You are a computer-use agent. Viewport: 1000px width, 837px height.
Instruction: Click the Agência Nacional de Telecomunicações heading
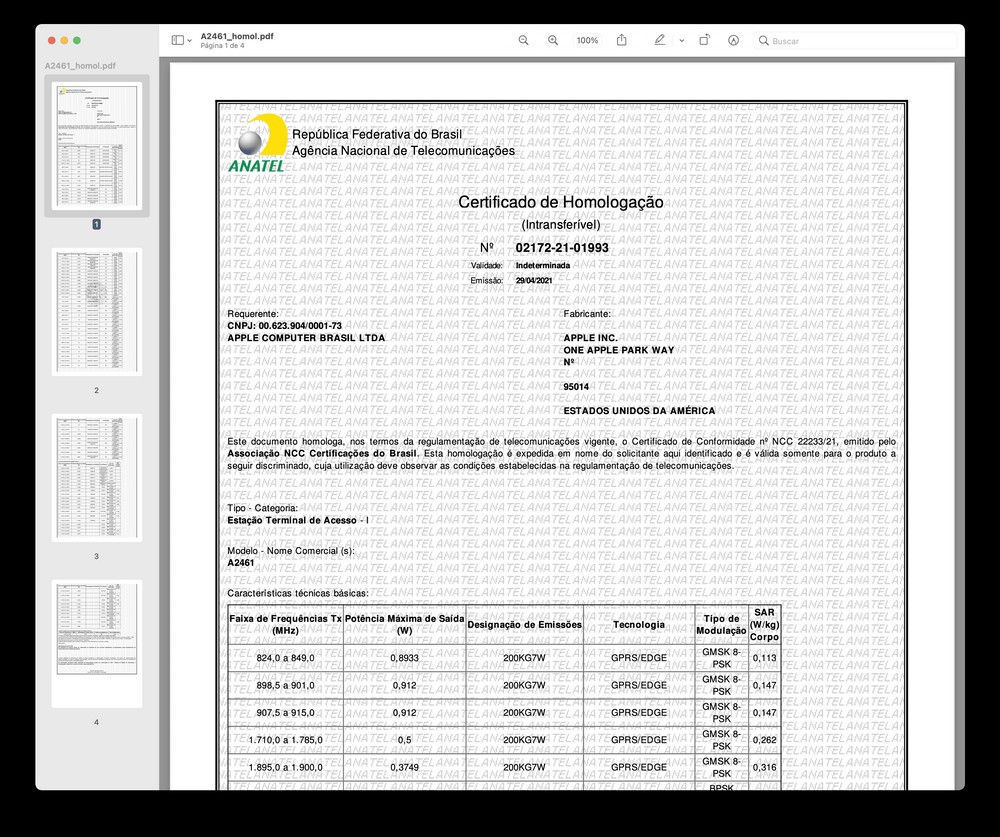403,151
